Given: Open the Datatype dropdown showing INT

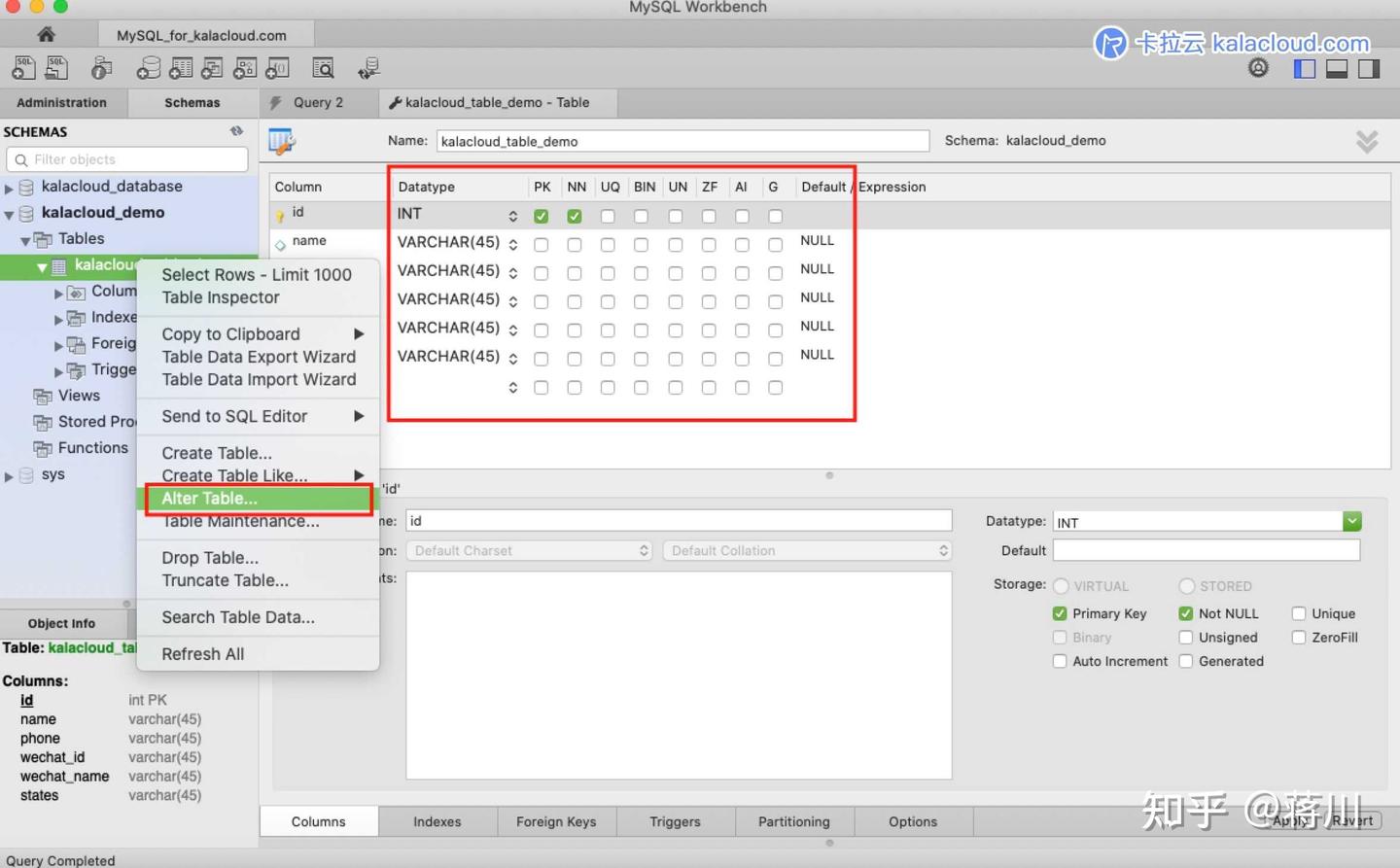Looking at the screenshot, I should 1351,521.
